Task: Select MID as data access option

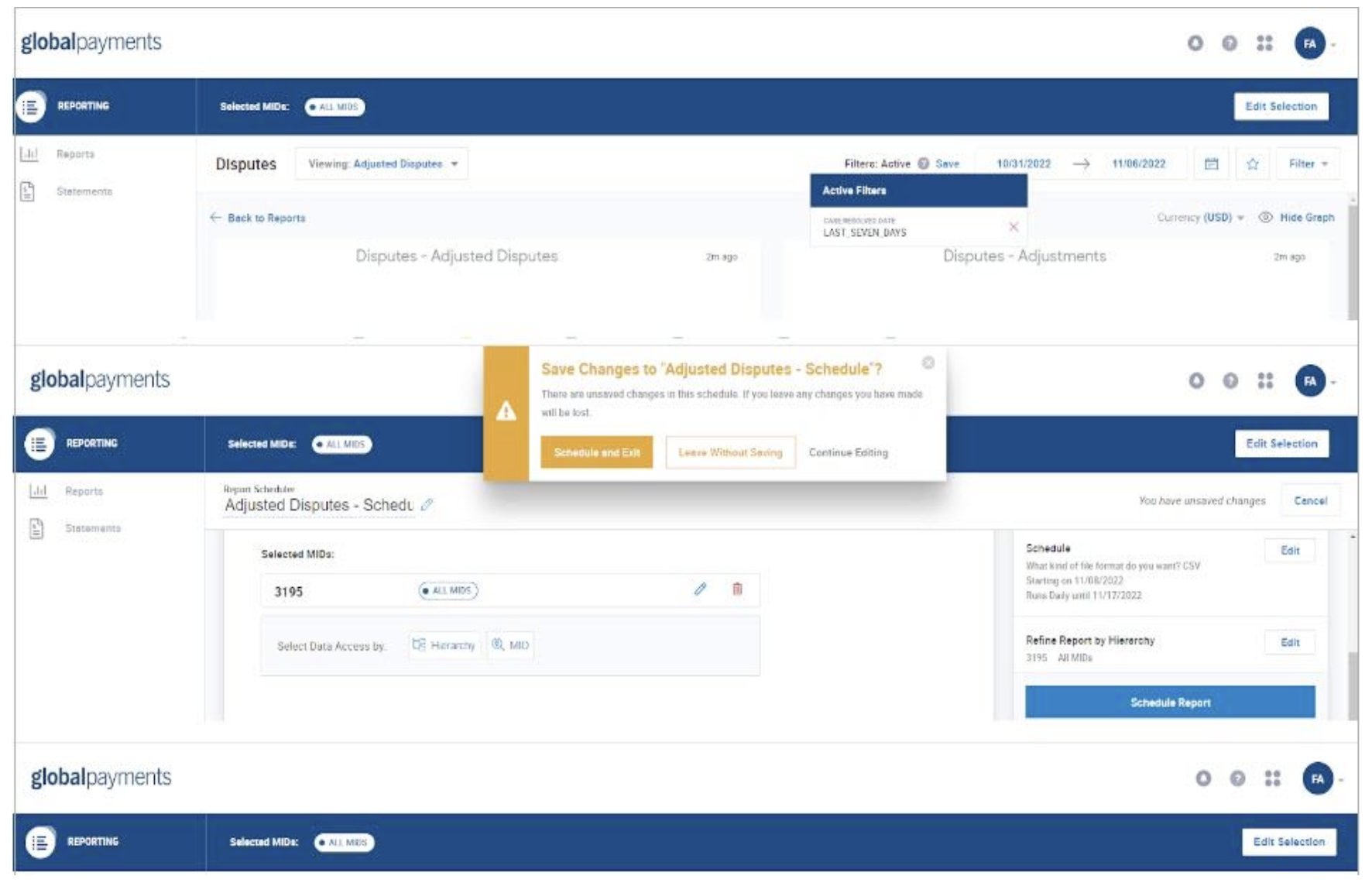Action: pos(510,645)
